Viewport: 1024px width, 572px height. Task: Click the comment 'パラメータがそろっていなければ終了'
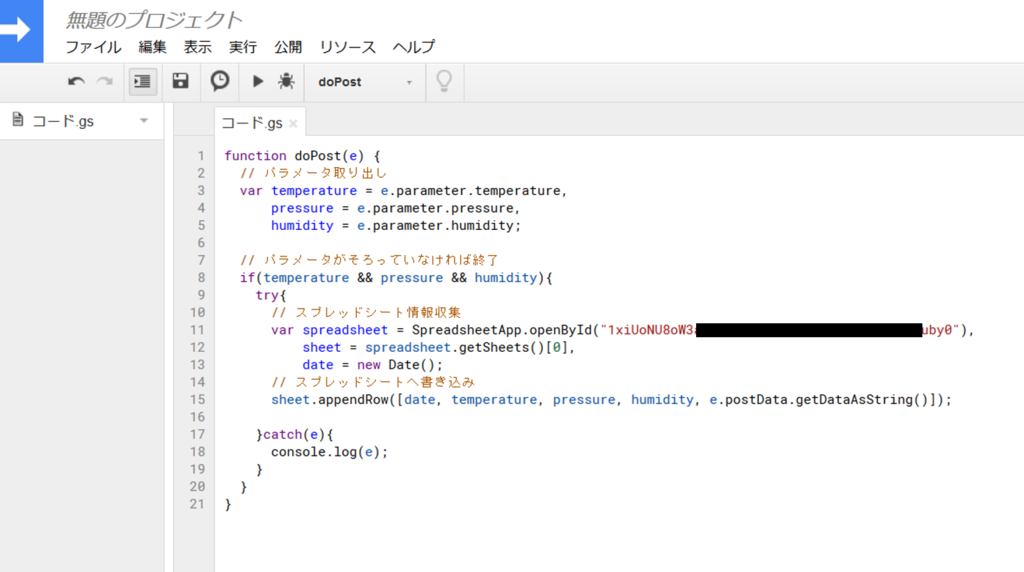(381, 260)
